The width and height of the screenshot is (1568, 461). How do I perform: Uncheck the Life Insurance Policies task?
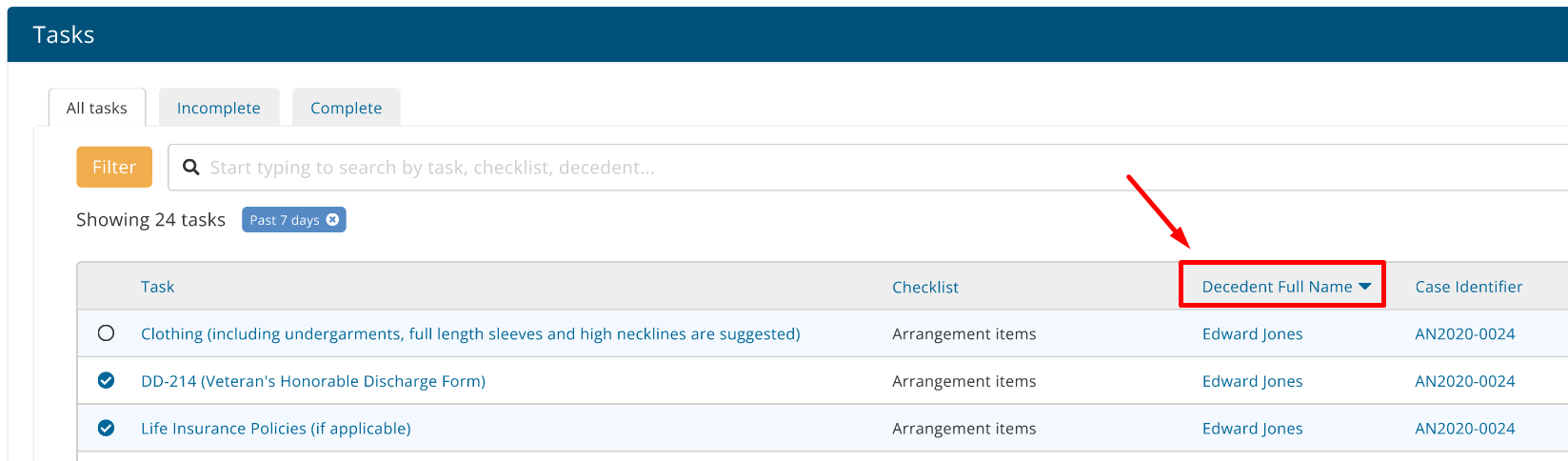[x=106, y=429]
